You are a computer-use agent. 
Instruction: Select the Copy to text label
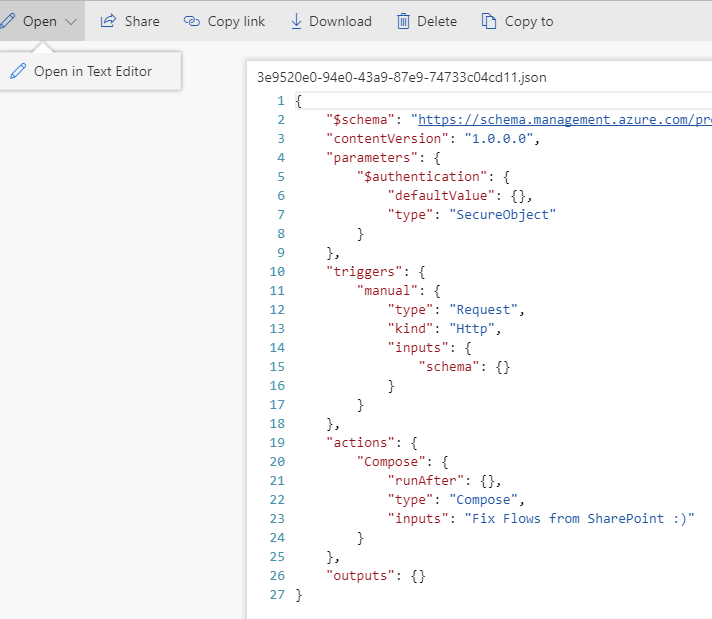529,21
